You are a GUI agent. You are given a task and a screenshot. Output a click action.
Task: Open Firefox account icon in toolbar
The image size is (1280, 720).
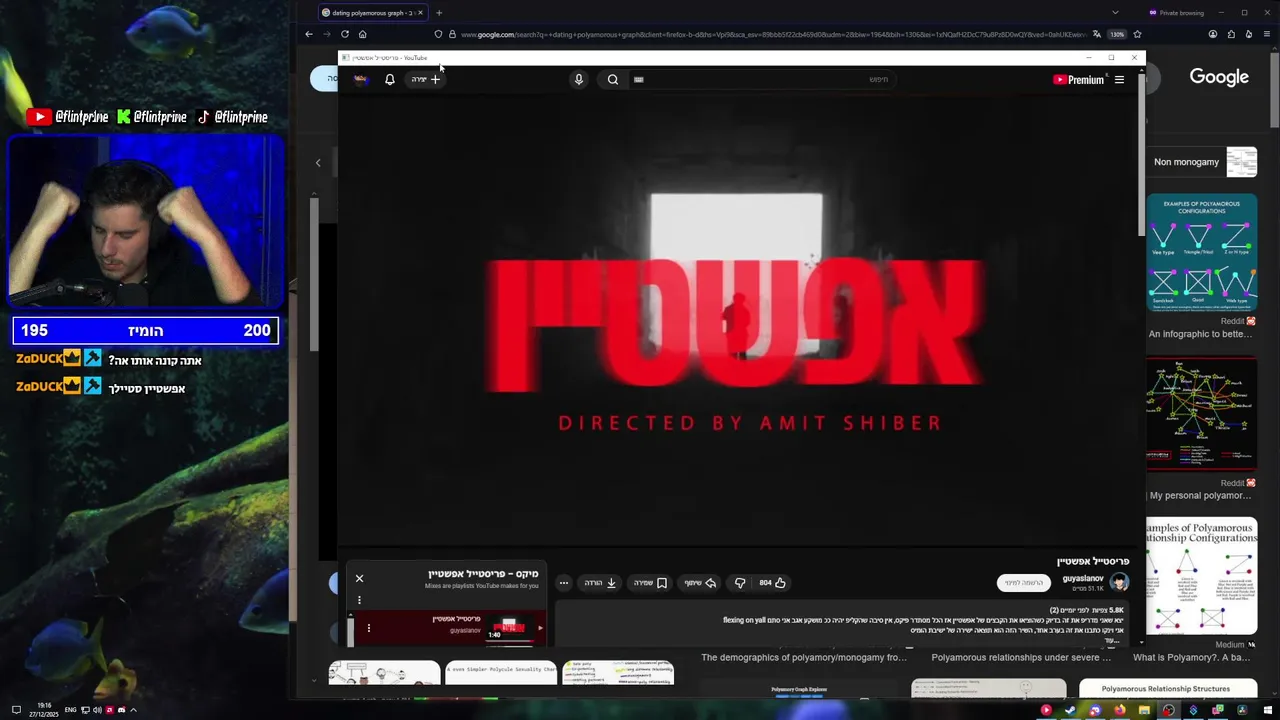[x=1213, y=34]
